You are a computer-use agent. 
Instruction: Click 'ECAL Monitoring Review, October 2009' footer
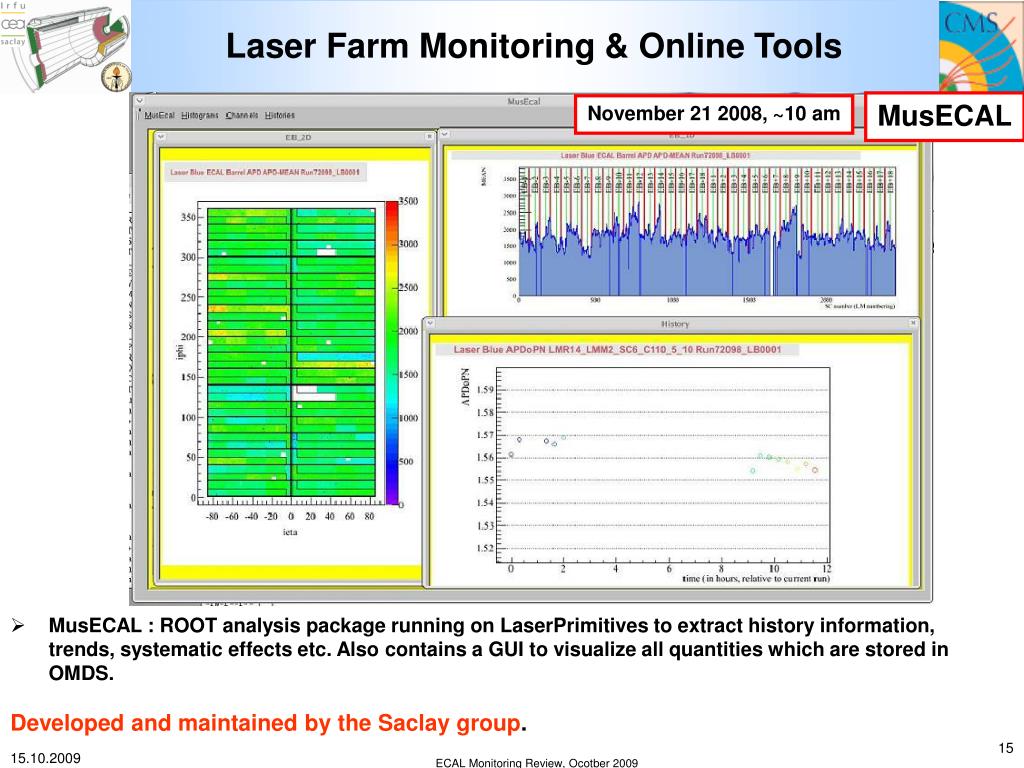pyautogui.click(x=537, y=763)
